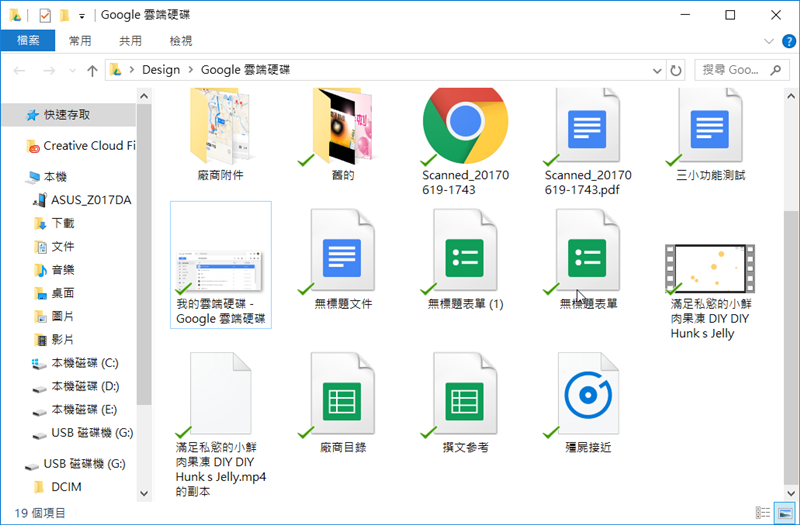This screenshot has height=525, width=800.
Task: Open the 檢視 ribbon tab
Action: coord(181,41)
